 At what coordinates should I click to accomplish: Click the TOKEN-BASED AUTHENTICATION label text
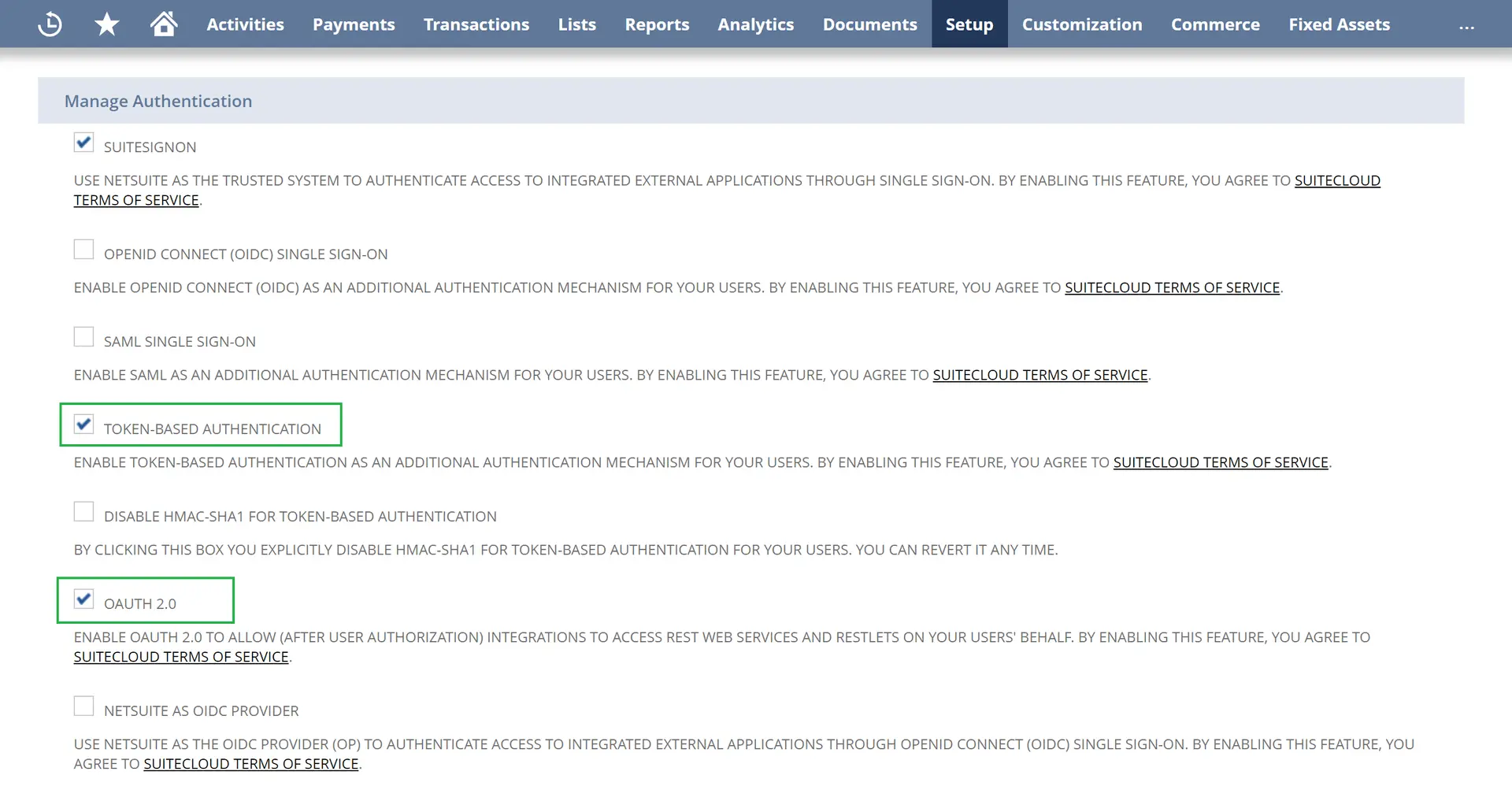[x=212, y=429]
